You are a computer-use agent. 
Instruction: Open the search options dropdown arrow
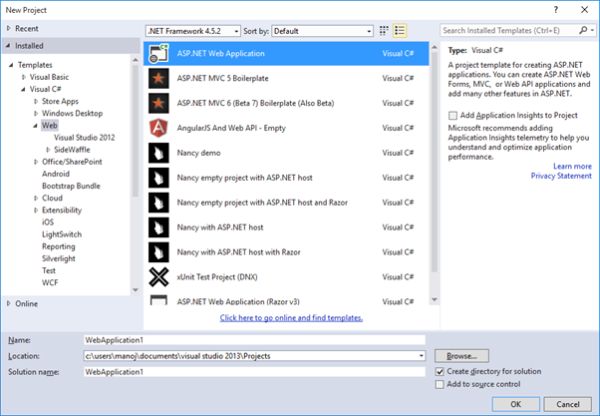coord(592,30)
